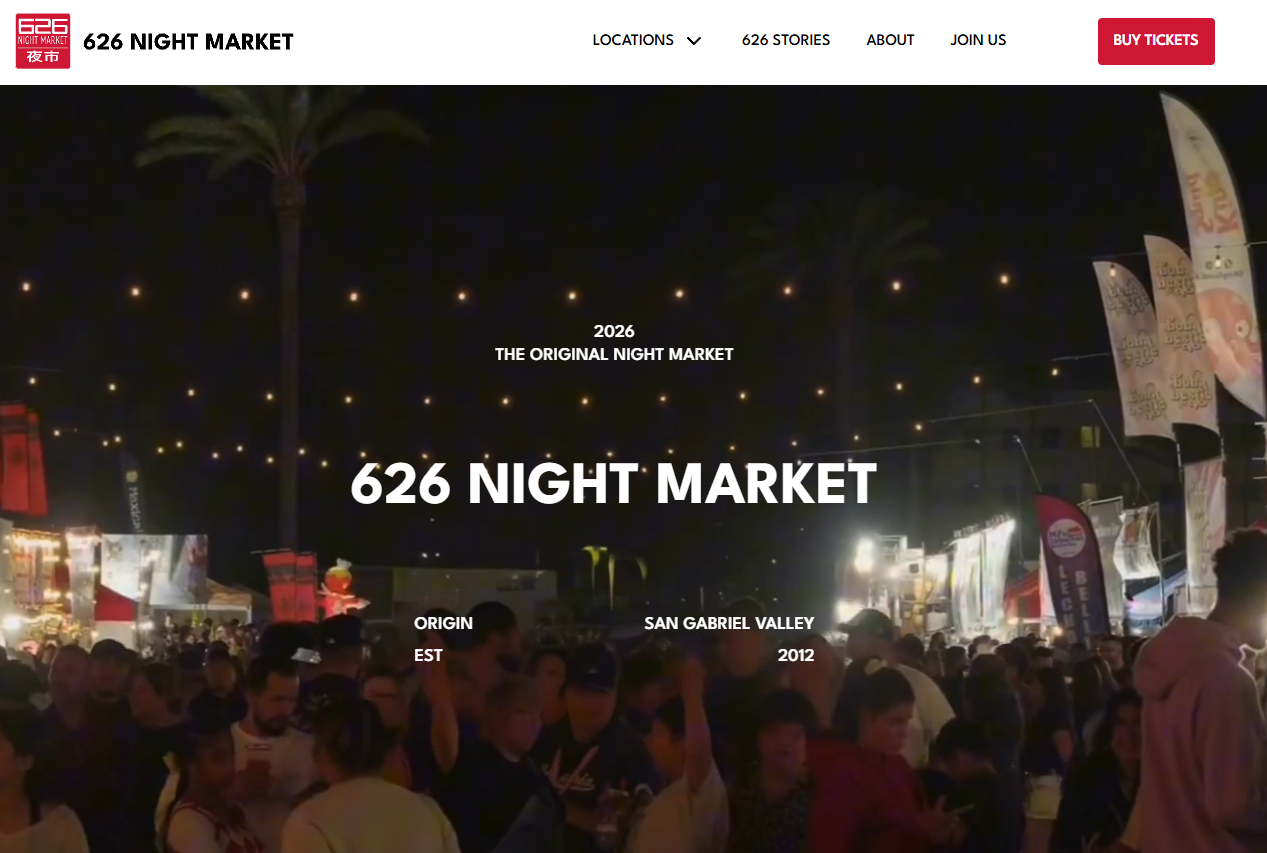Screen dimensions: 1267x853
Task: Select JOIN US in the header
Action: coord(978,40)
